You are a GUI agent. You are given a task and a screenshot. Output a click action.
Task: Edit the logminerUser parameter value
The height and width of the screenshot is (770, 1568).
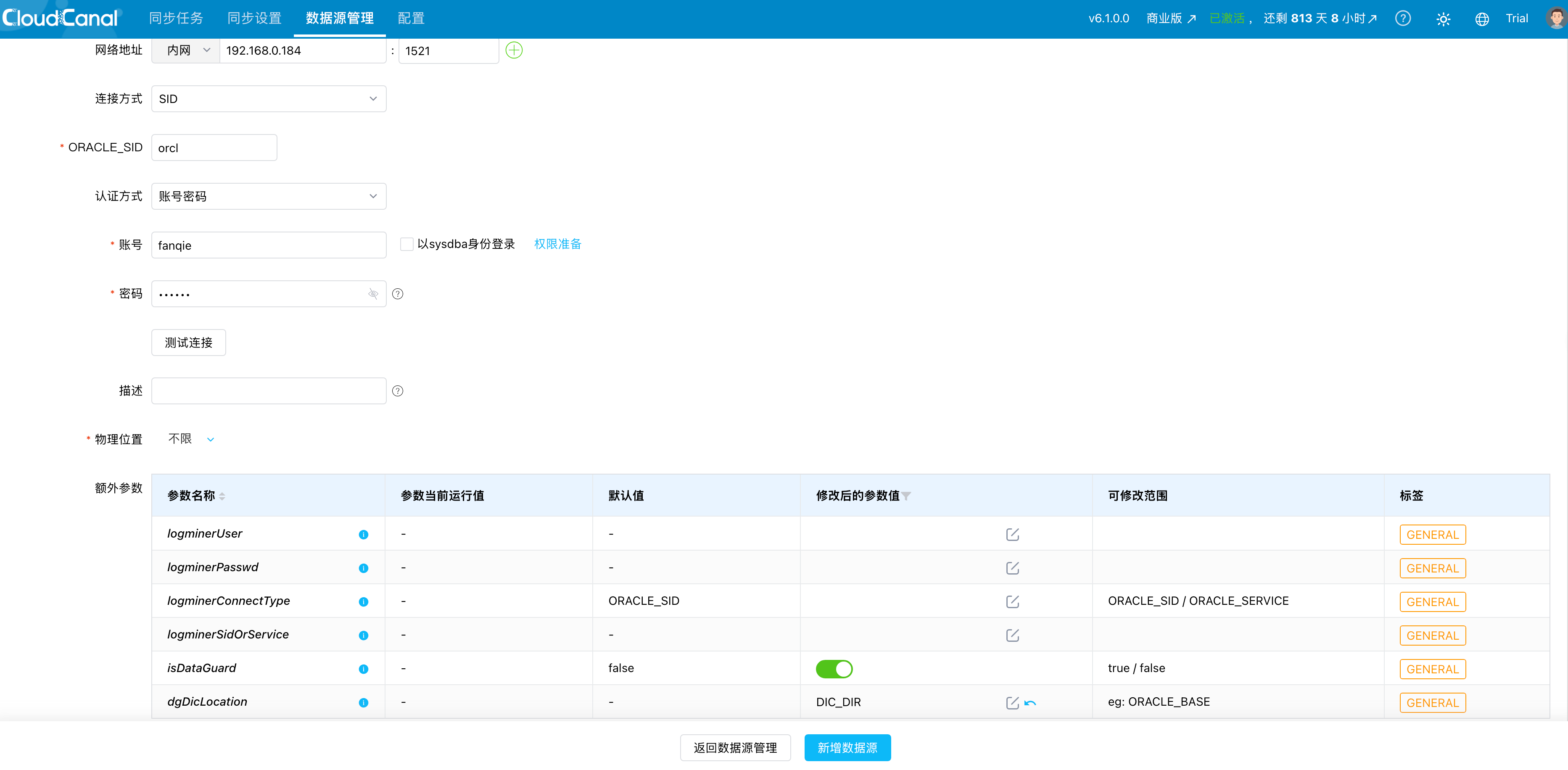(x=1012, y=535)
